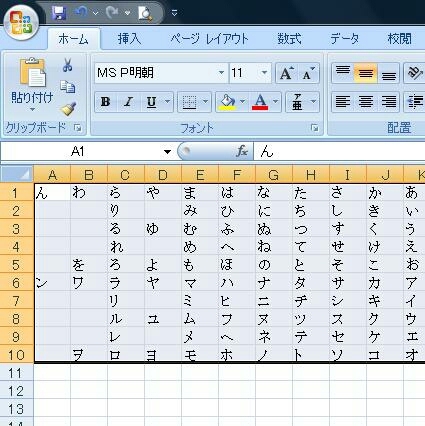
Task: Copy the selection
Action: pos(68,87)
